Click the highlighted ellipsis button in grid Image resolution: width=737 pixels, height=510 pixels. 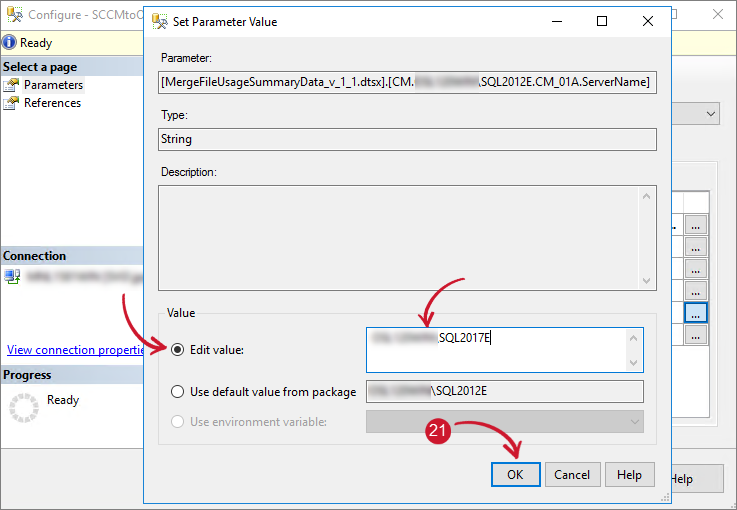696,313
